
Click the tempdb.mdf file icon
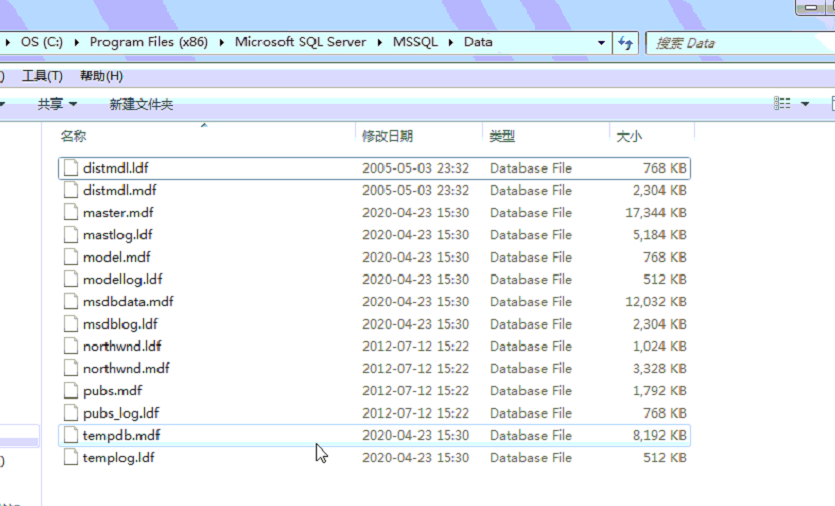(71, 436)
